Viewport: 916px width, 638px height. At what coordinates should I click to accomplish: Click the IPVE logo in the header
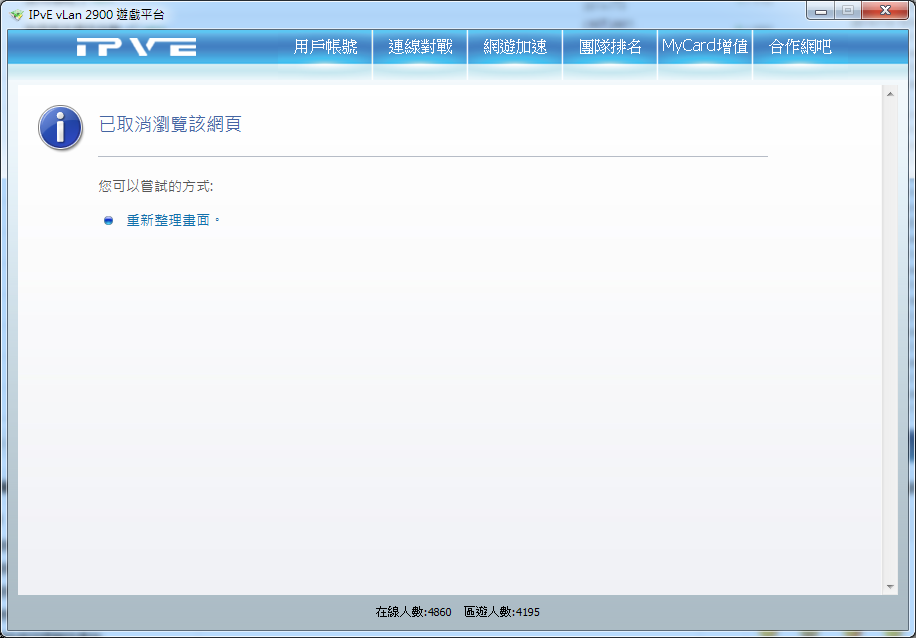point(137,47)
